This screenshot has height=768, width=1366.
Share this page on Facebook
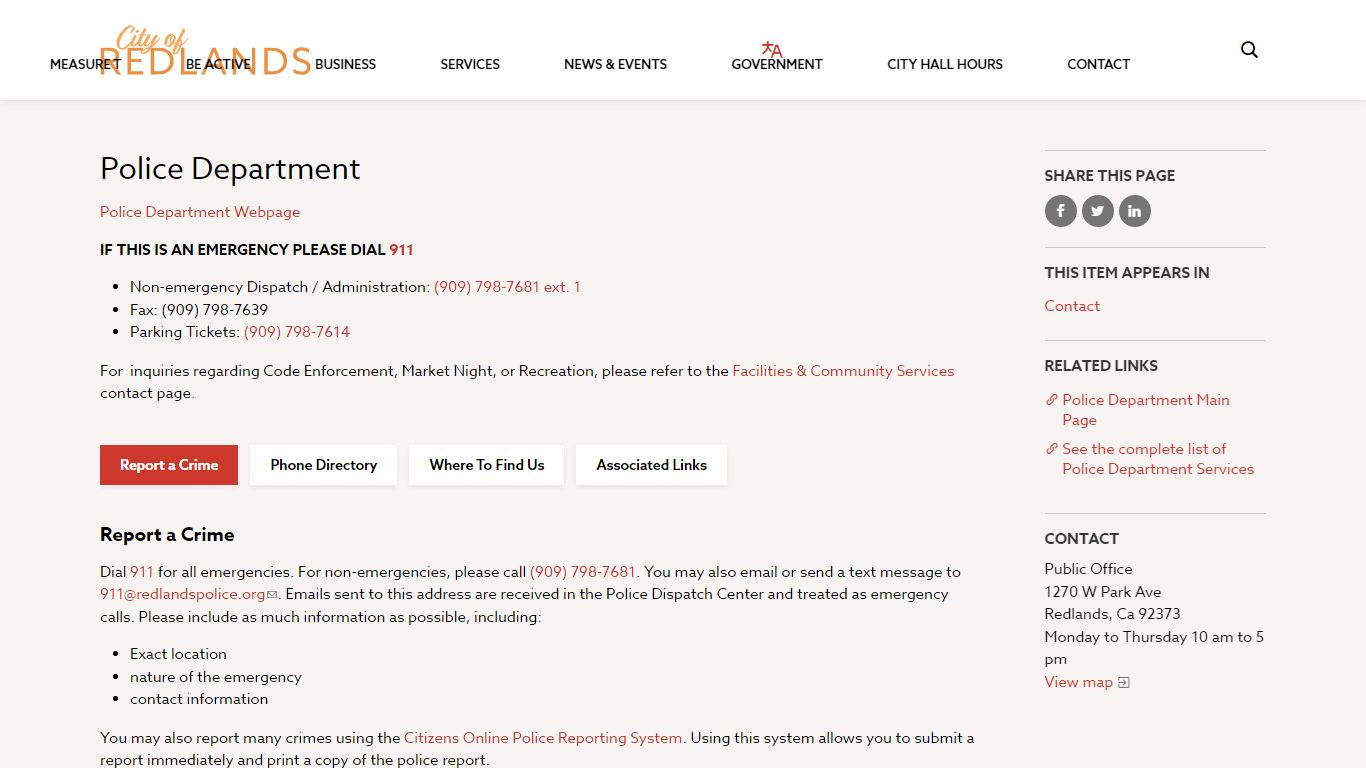click(1061, 211)
